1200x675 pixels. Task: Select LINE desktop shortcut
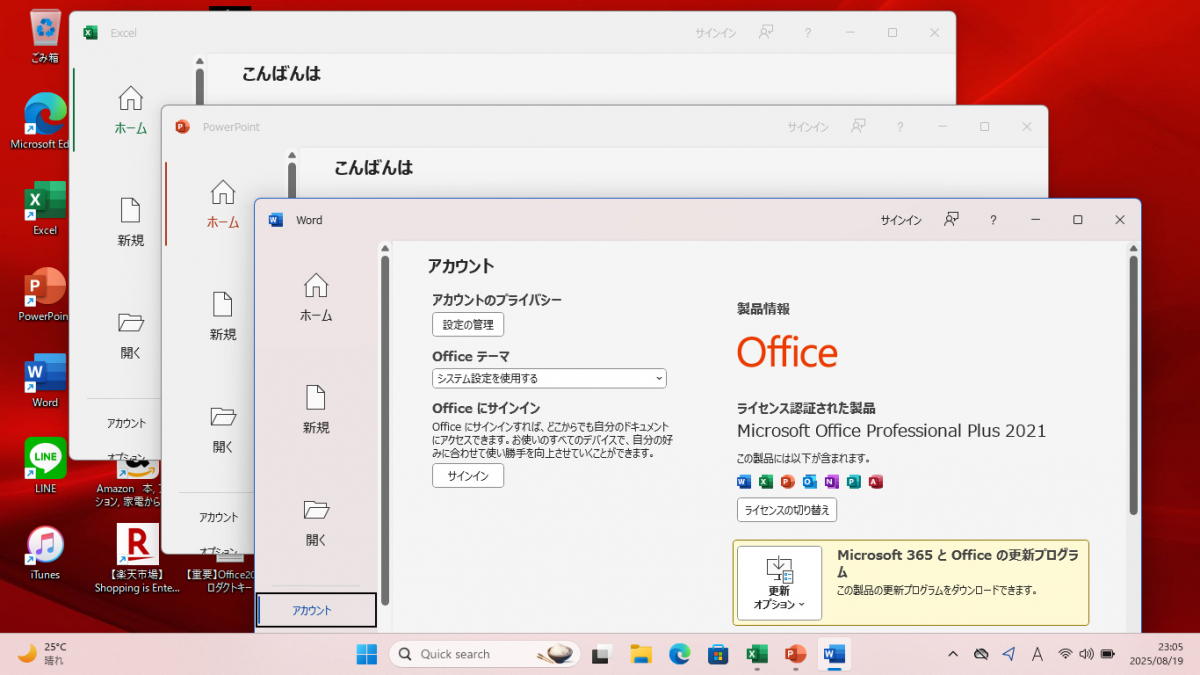45,466
